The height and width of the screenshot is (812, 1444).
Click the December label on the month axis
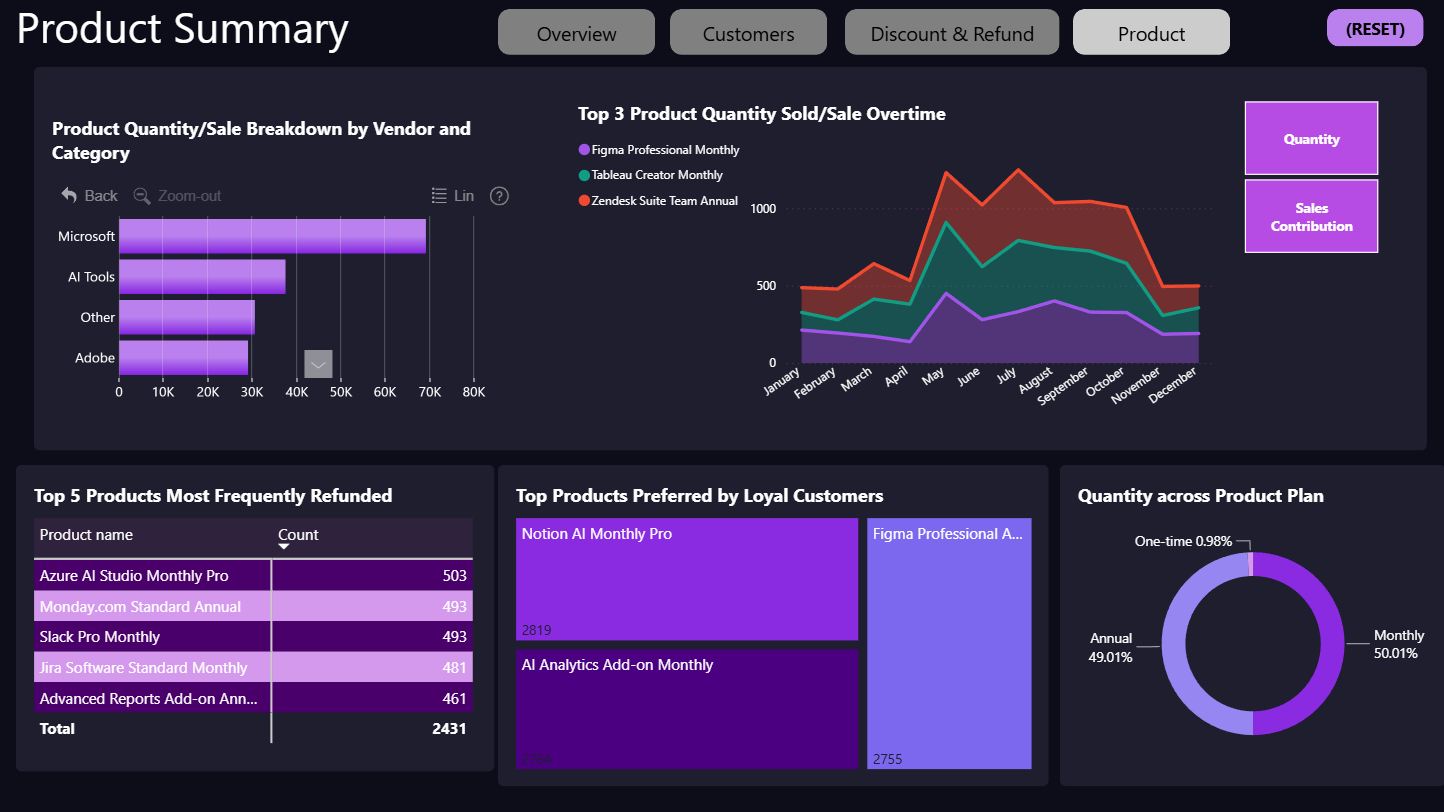pyautogui.click(x=1174, y=385)
